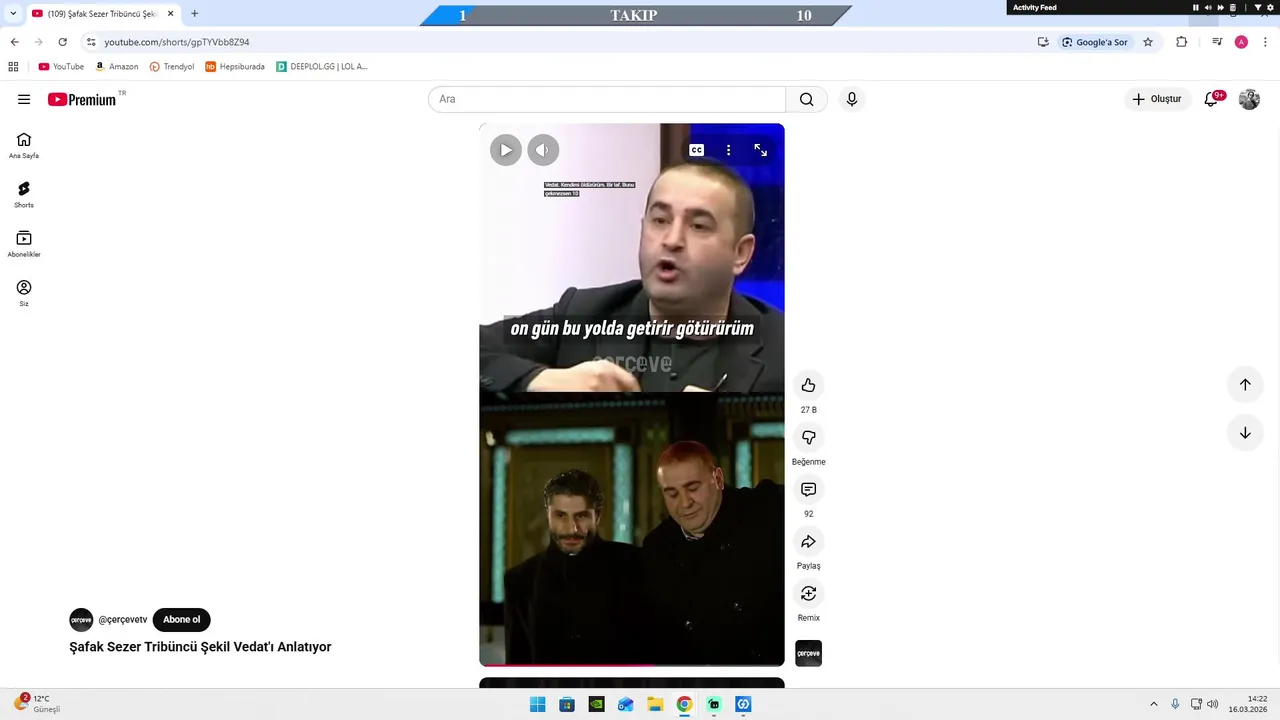
Task: Open YouTube bookmark
Action: point(61,67)
